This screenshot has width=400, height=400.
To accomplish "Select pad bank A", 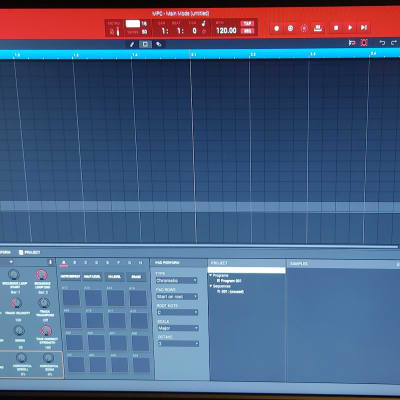I will tap(64, 263).
